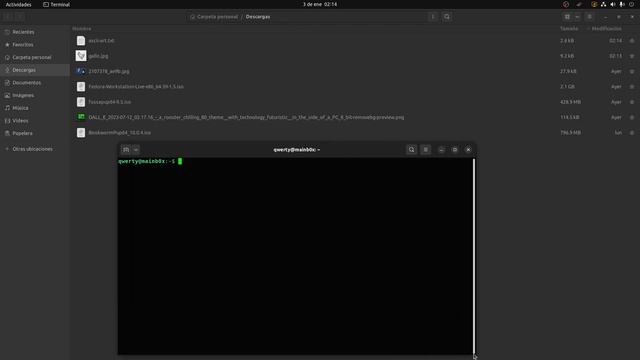Open search in the terminal header bar
Screen dimensions: 640x360
tap(411, 150)
